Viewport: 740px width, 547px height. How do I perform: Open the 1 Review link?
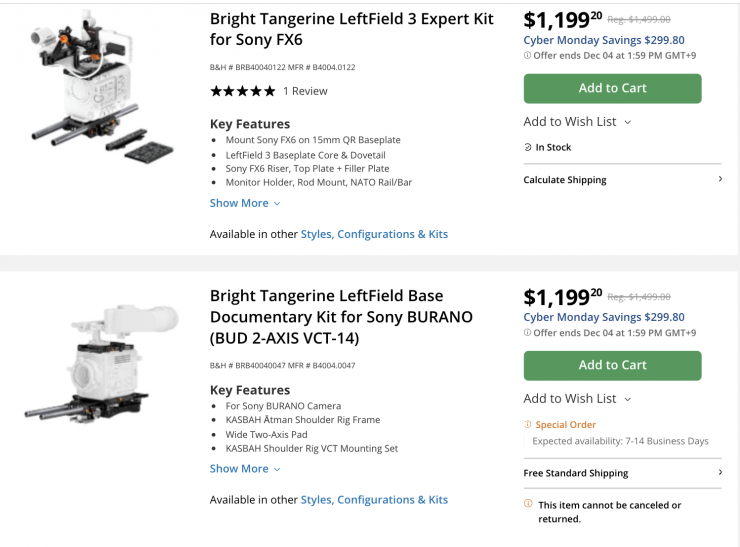click(305, 91)
